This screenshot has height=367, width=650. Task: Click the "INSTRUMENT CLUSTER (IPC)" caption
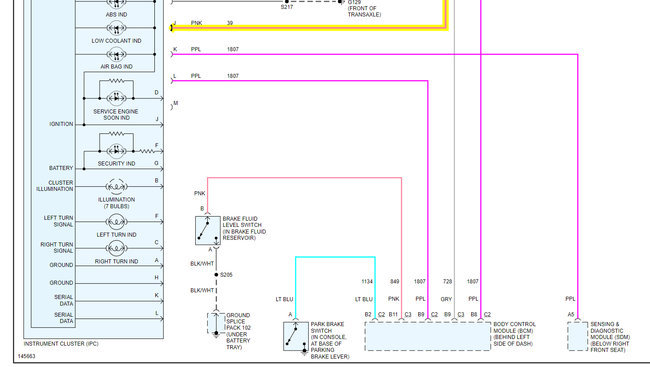point(61,344)
